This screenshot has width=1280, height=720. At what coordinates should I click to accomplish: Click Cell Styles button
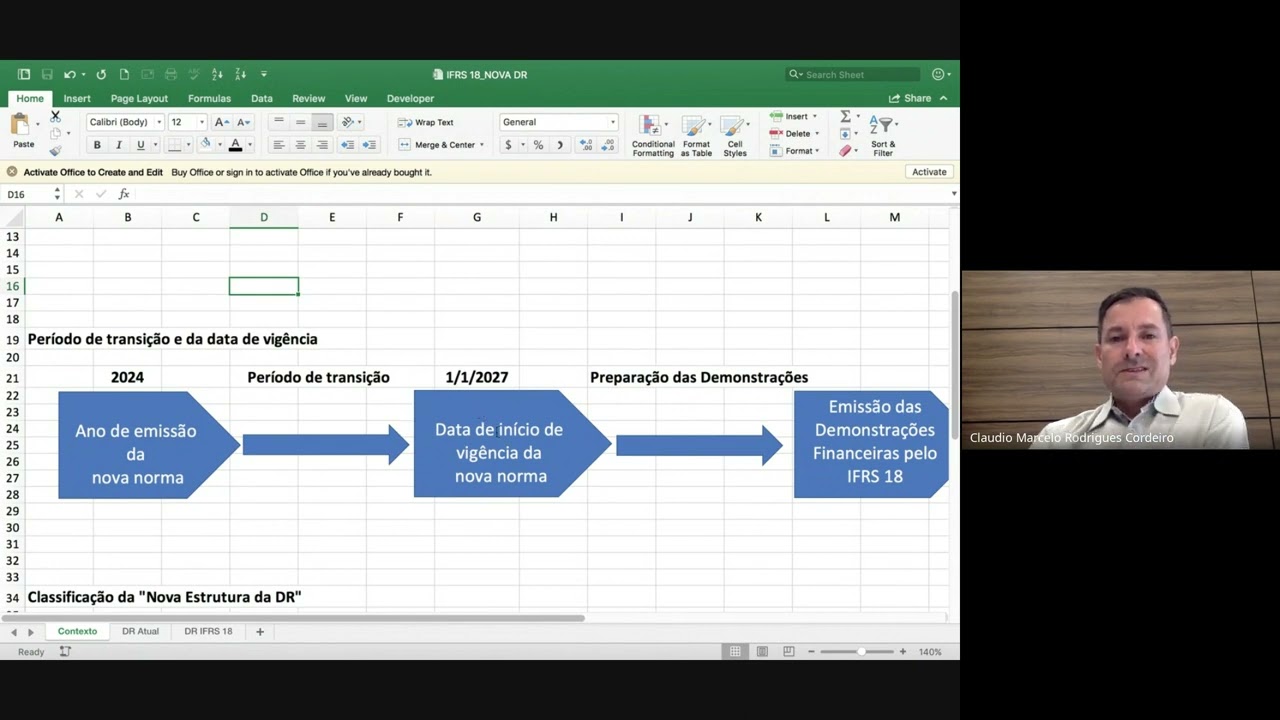pos(735,136)
